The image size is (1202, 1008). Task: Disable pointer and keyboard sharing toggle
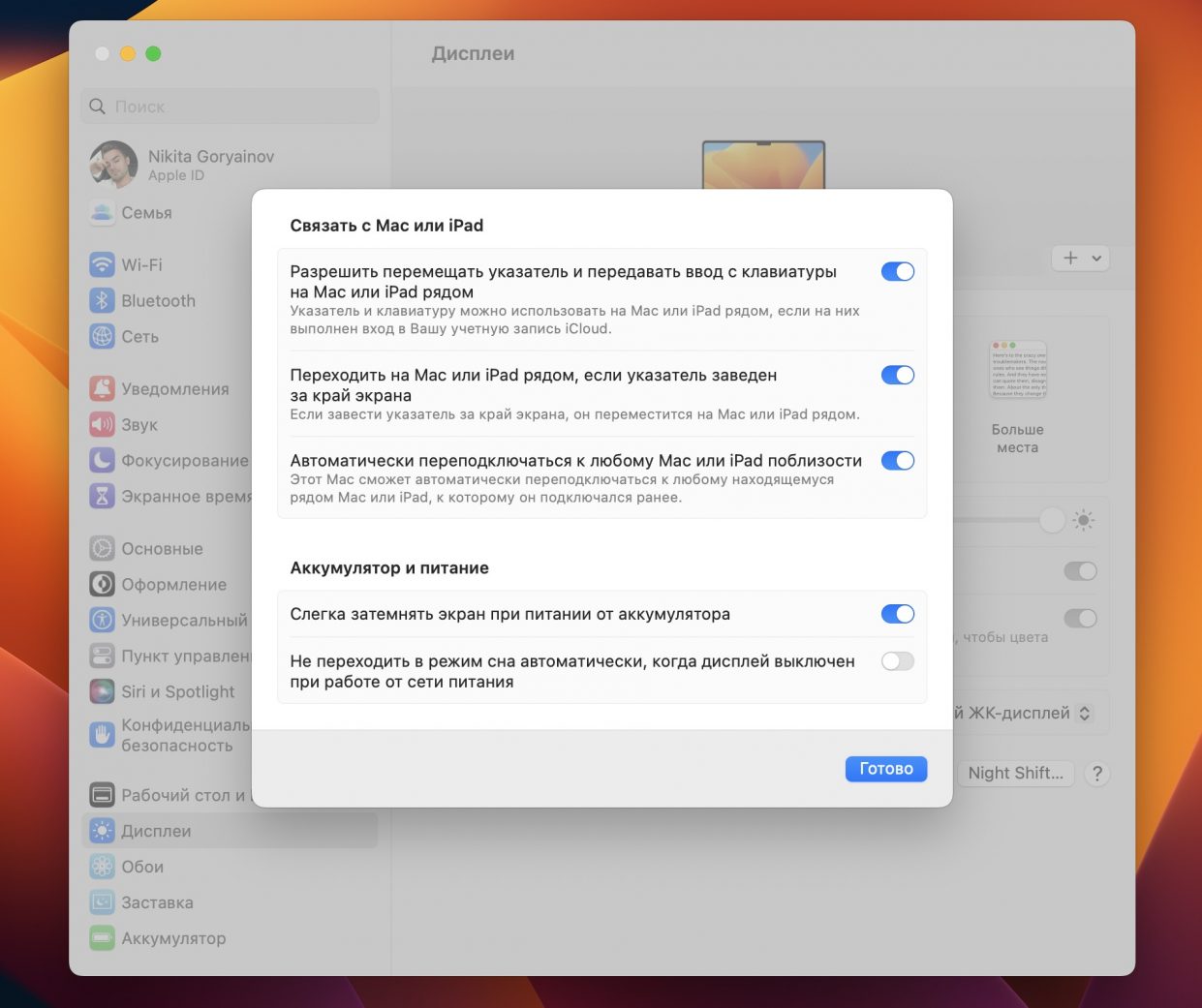pyautogui.click(x=898, y=272)
